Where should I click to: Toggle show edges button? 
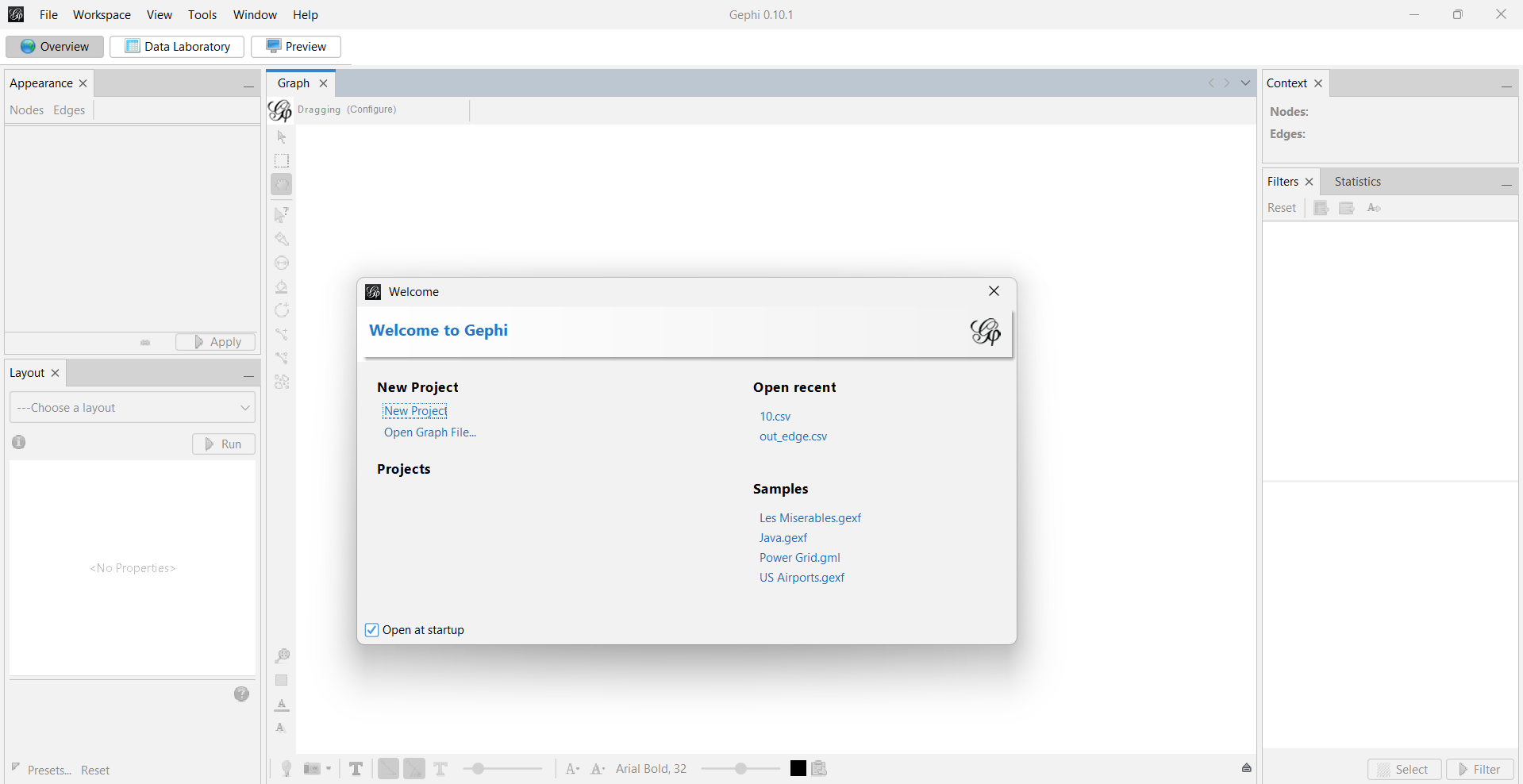pos(388,768)
